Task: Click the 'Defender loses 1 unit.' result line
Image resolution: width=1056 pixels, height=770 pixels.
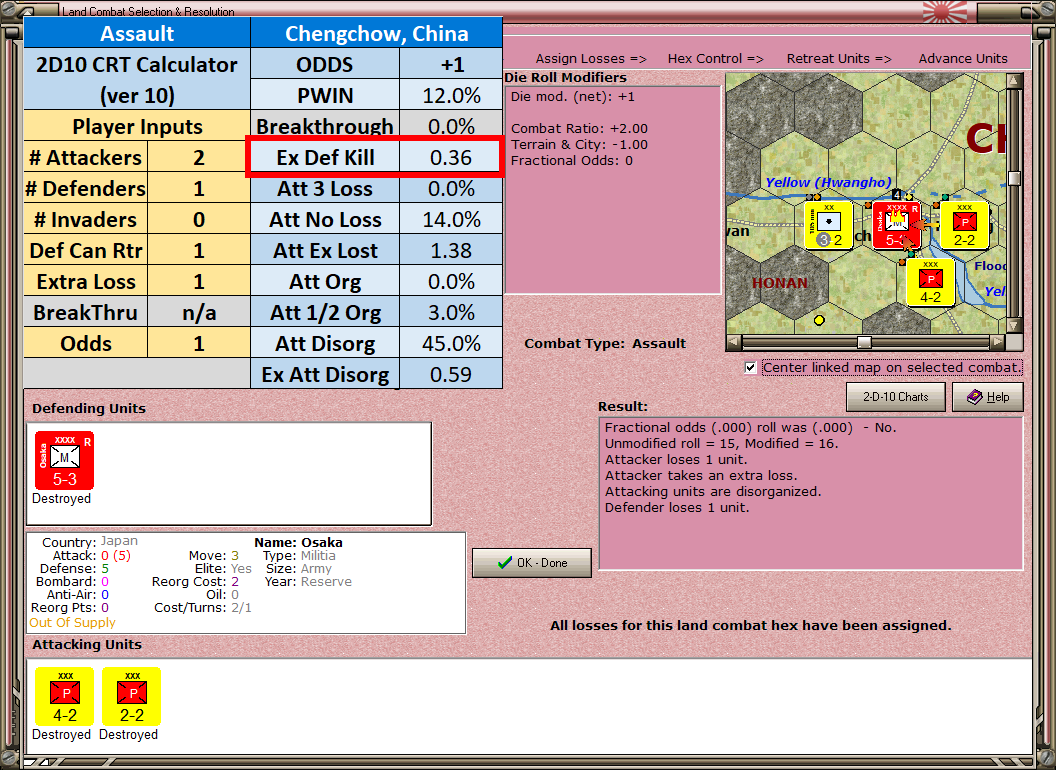Action: (677, 507)
